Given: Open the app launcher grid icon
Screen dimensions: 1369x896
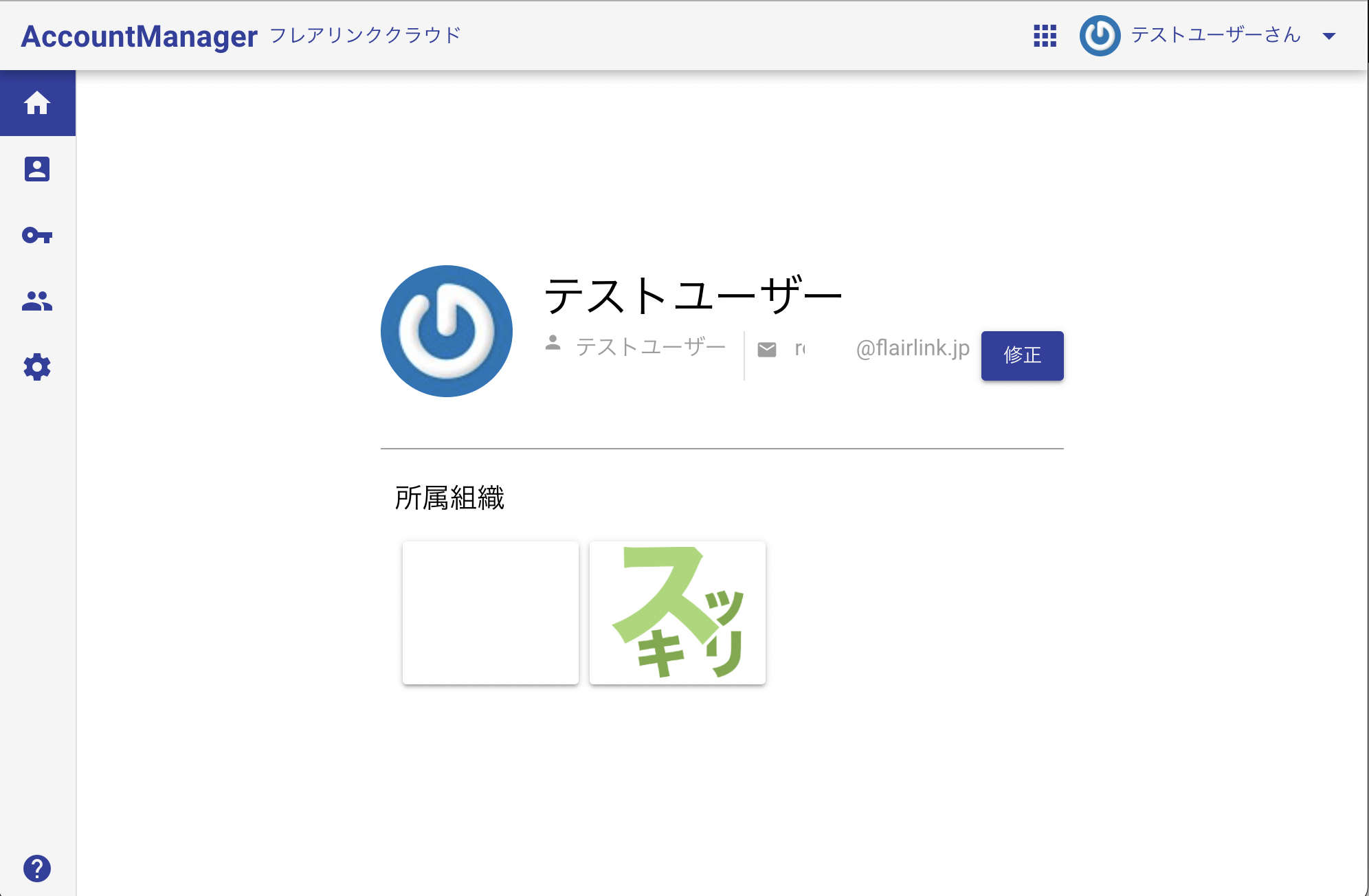Looking at the screenshot, I should 1045,35.
